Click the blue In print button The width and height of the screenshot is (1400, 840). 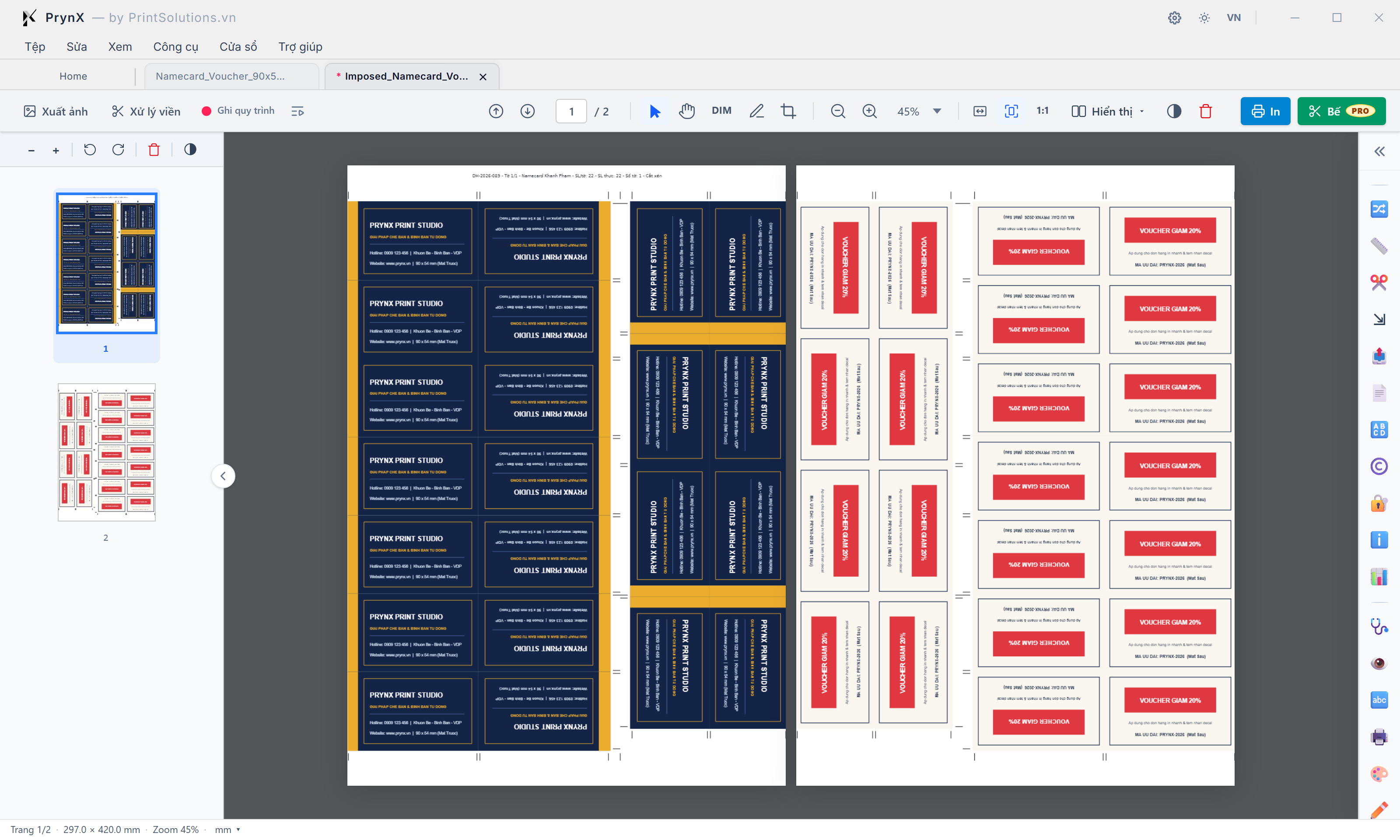[x=1265, y=111]
